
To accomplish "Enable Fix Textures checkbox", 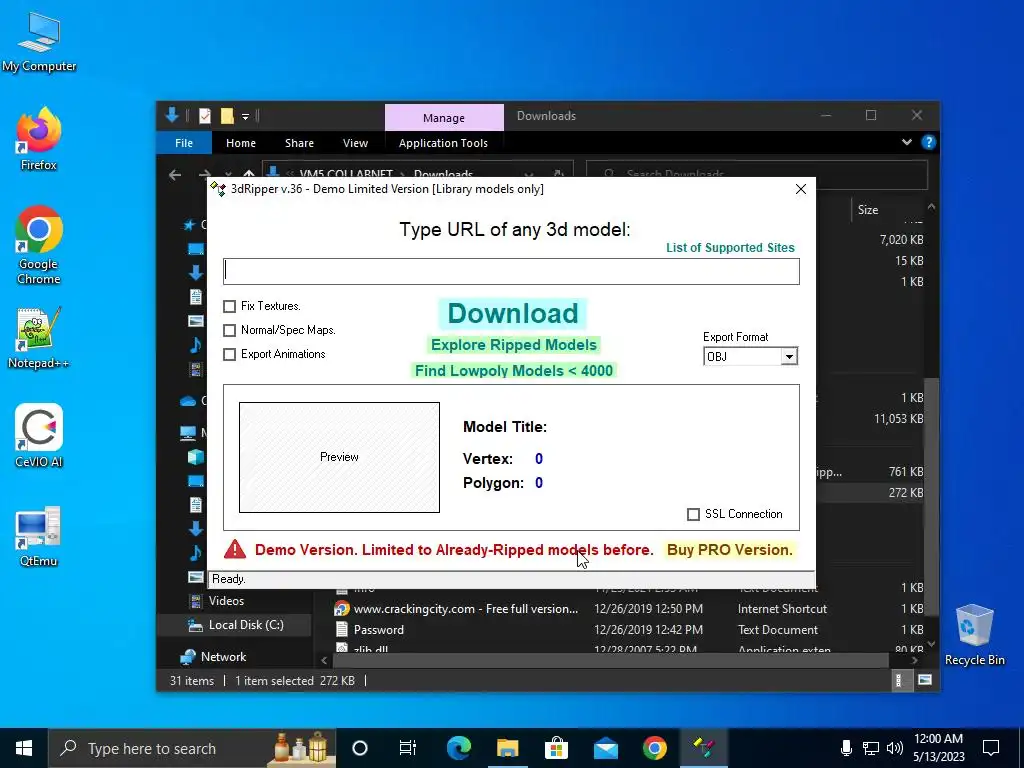I will click(x=229, y=306).
